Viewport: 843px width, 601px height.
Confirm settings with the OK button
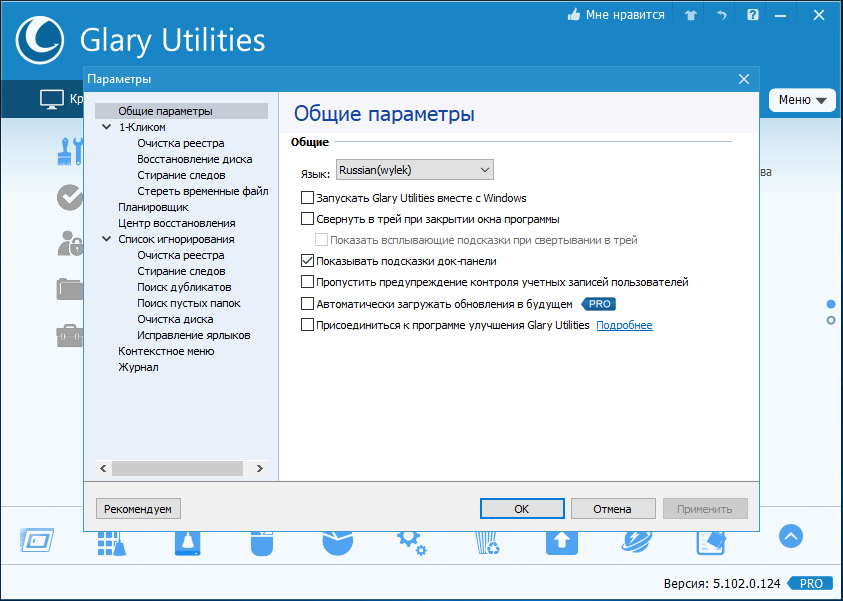[x=522, y=509]
